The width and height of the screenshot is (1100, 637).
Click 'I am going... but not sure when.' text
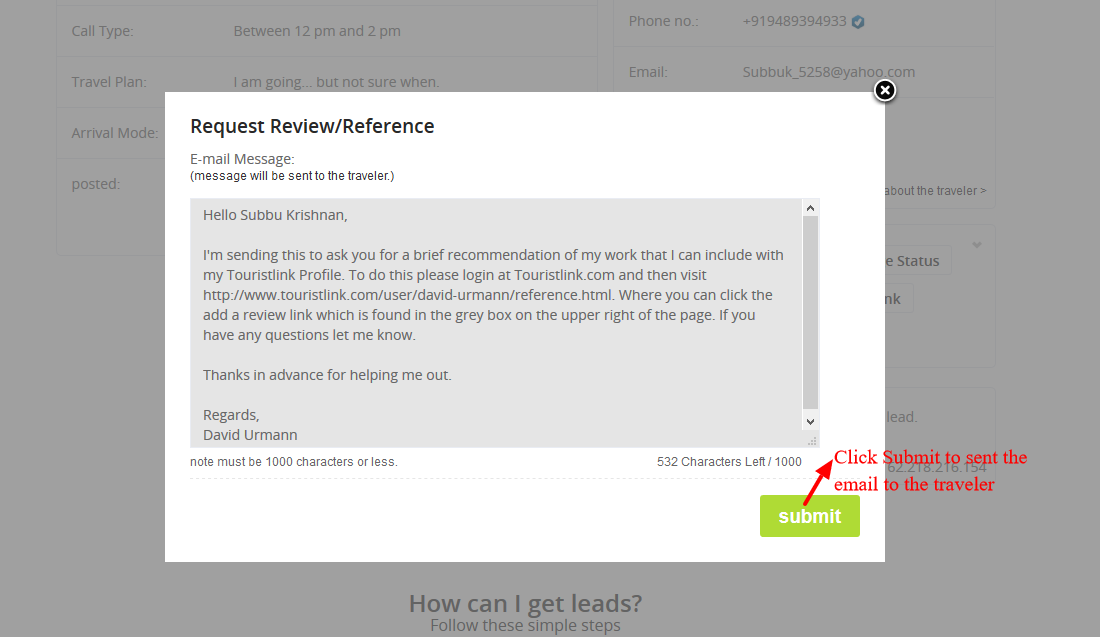336,82
